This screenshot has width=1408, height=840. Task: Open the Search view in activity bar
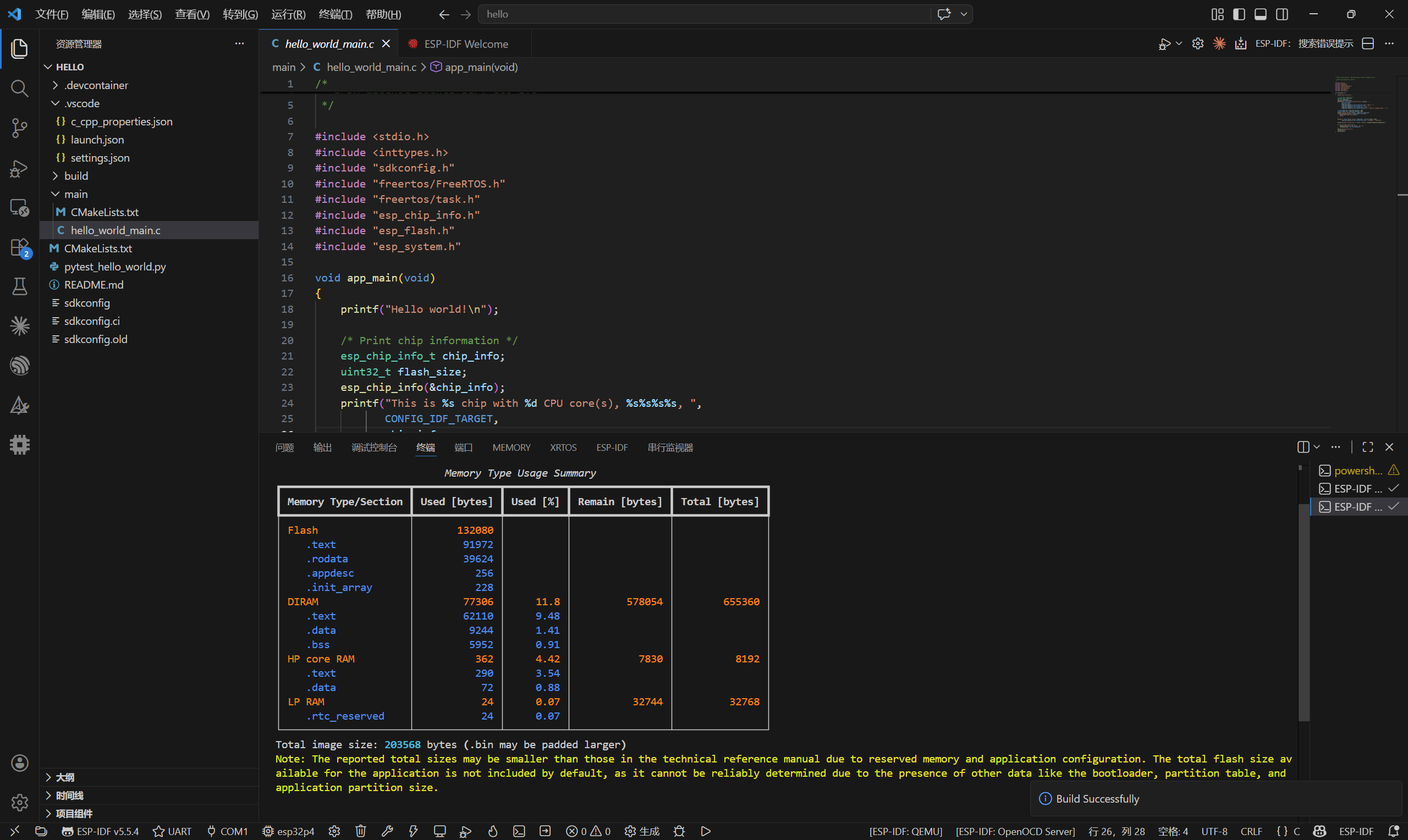click(19, 89)
